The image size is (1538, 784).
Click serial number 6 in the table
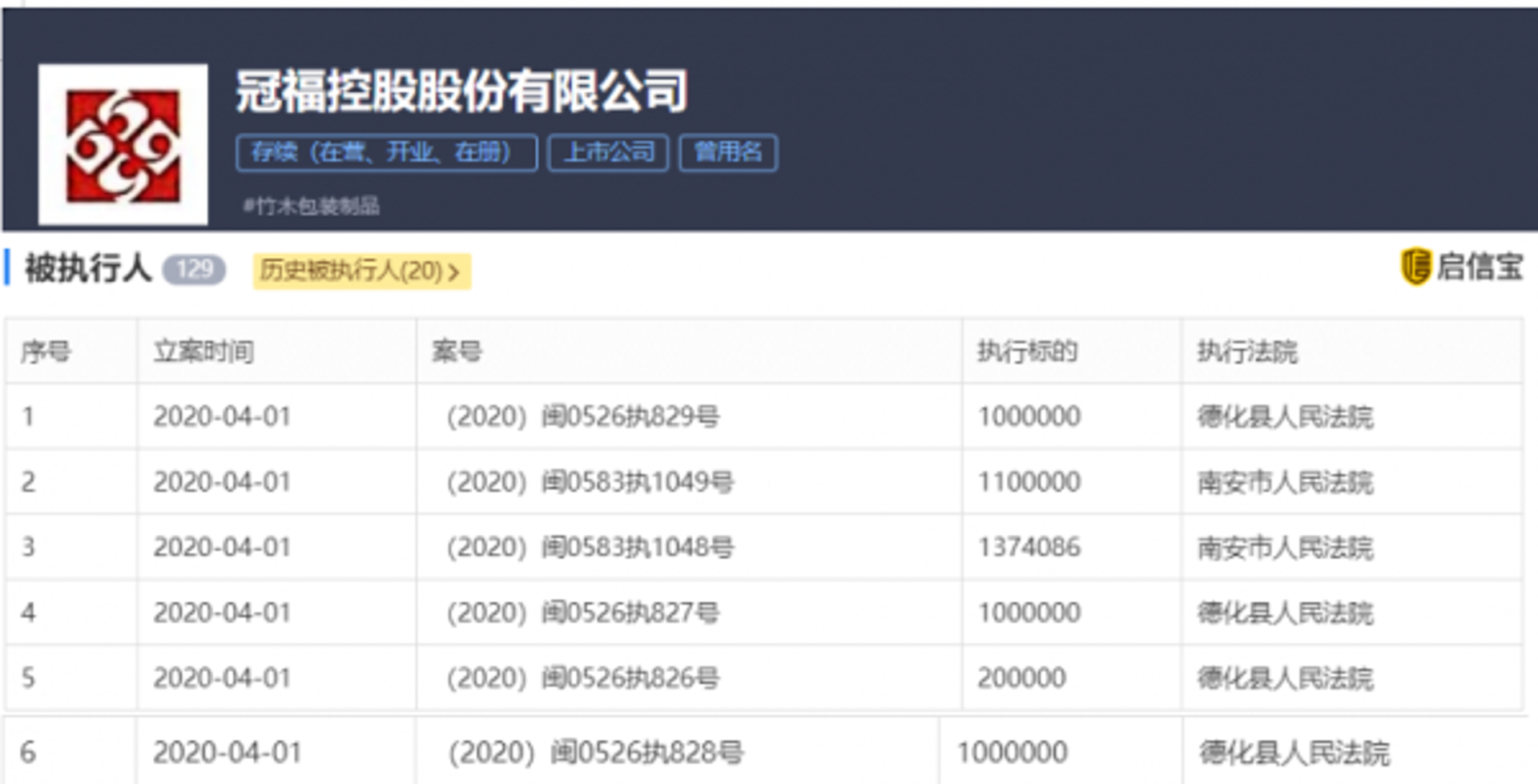pyautogui.click(x=28, y=753)
